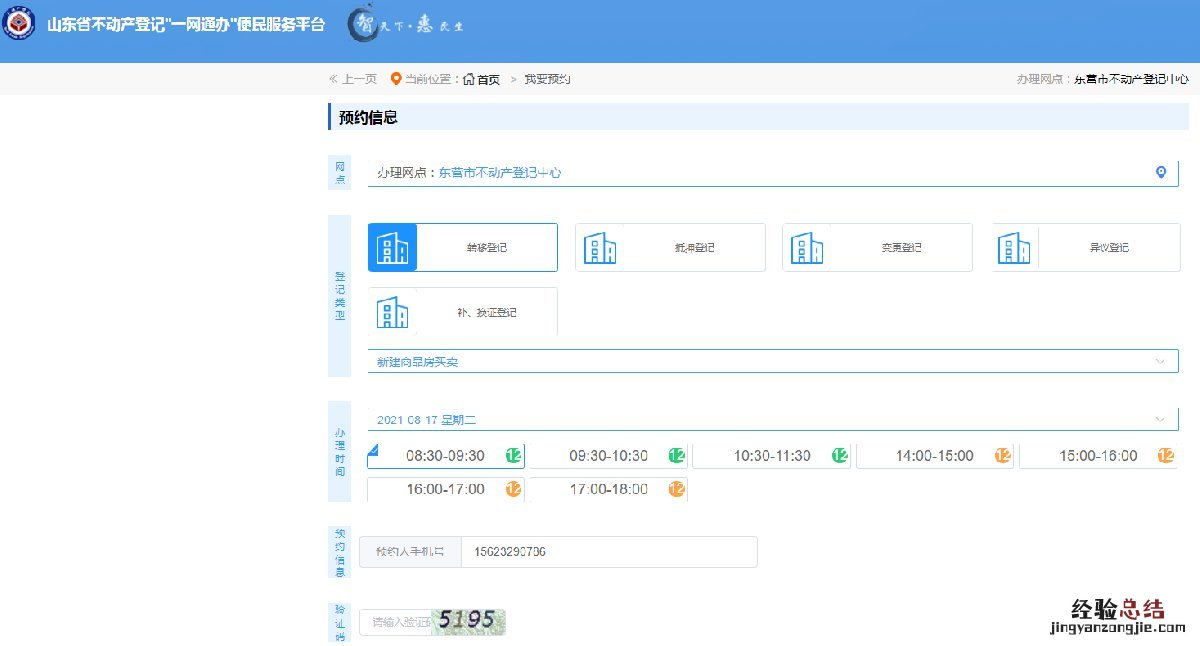Screen dimensions: 1200x646
Task: Go back using the 上一页 link
Action: (353, 79)
